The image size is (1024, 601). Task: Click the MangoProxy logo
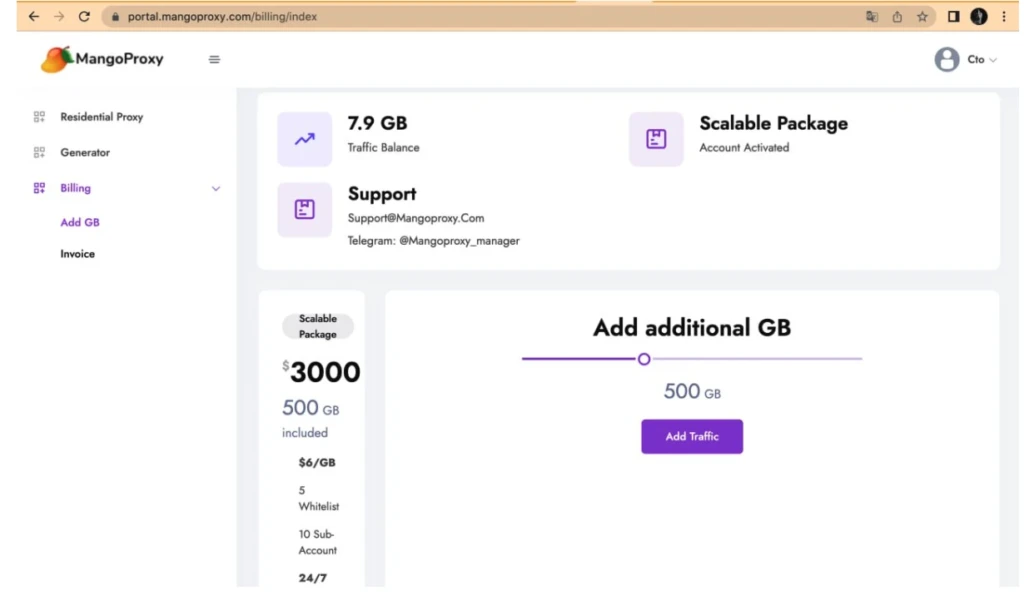103,59
